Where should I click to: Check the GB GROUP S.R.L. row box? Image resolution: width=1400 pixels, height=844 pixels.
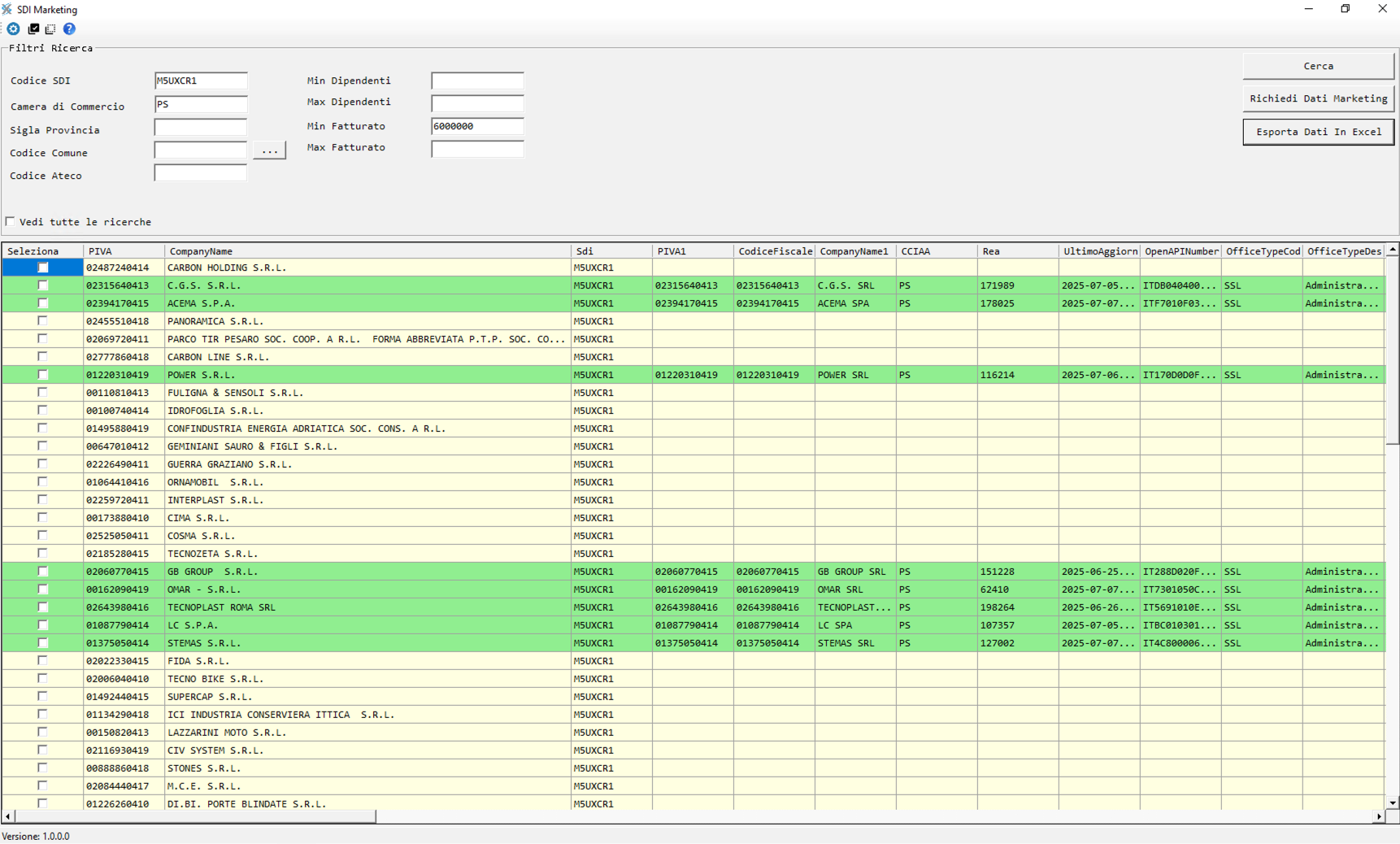[x=43, y=572]
